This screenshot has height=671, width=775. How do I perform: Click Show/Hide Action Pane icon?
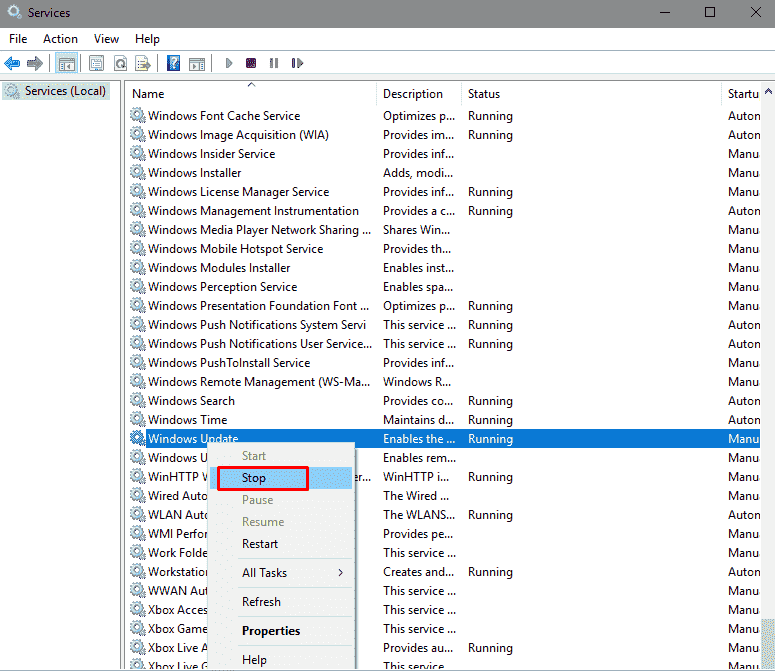click(197, 63)
